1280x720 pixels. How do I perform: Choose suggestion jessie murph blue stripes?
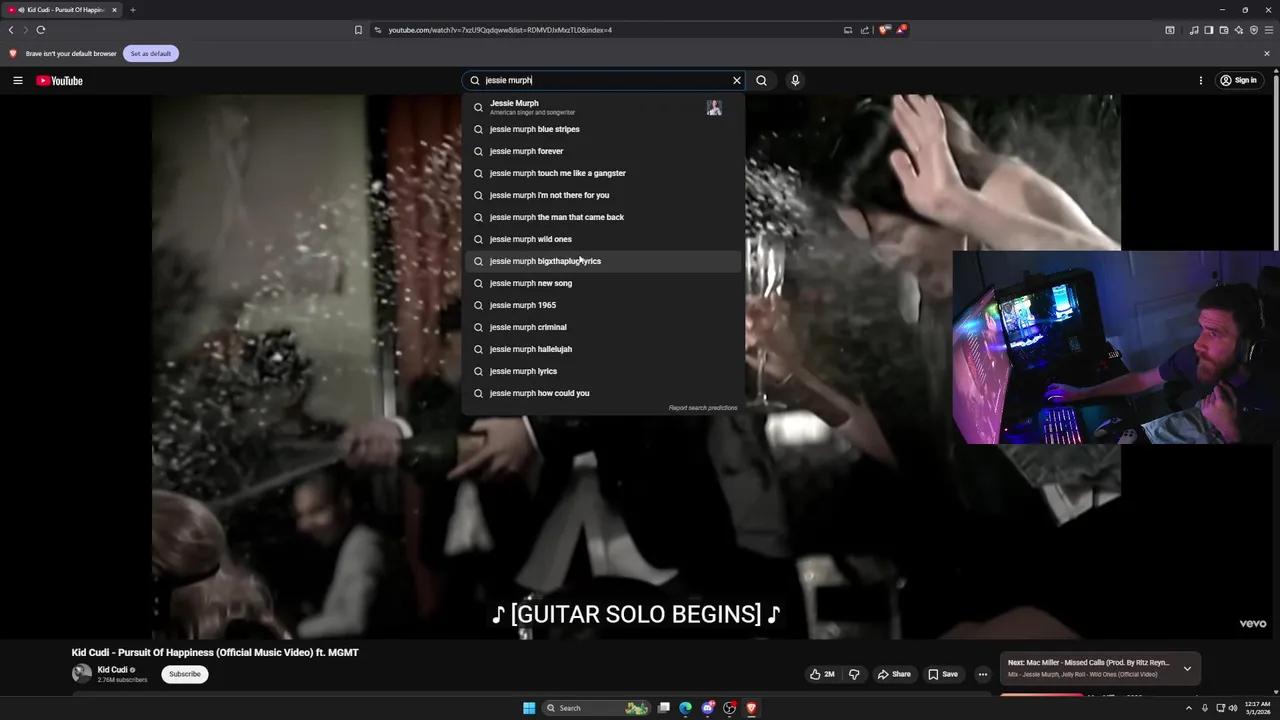pyautogui.click(x=603, y=129)
